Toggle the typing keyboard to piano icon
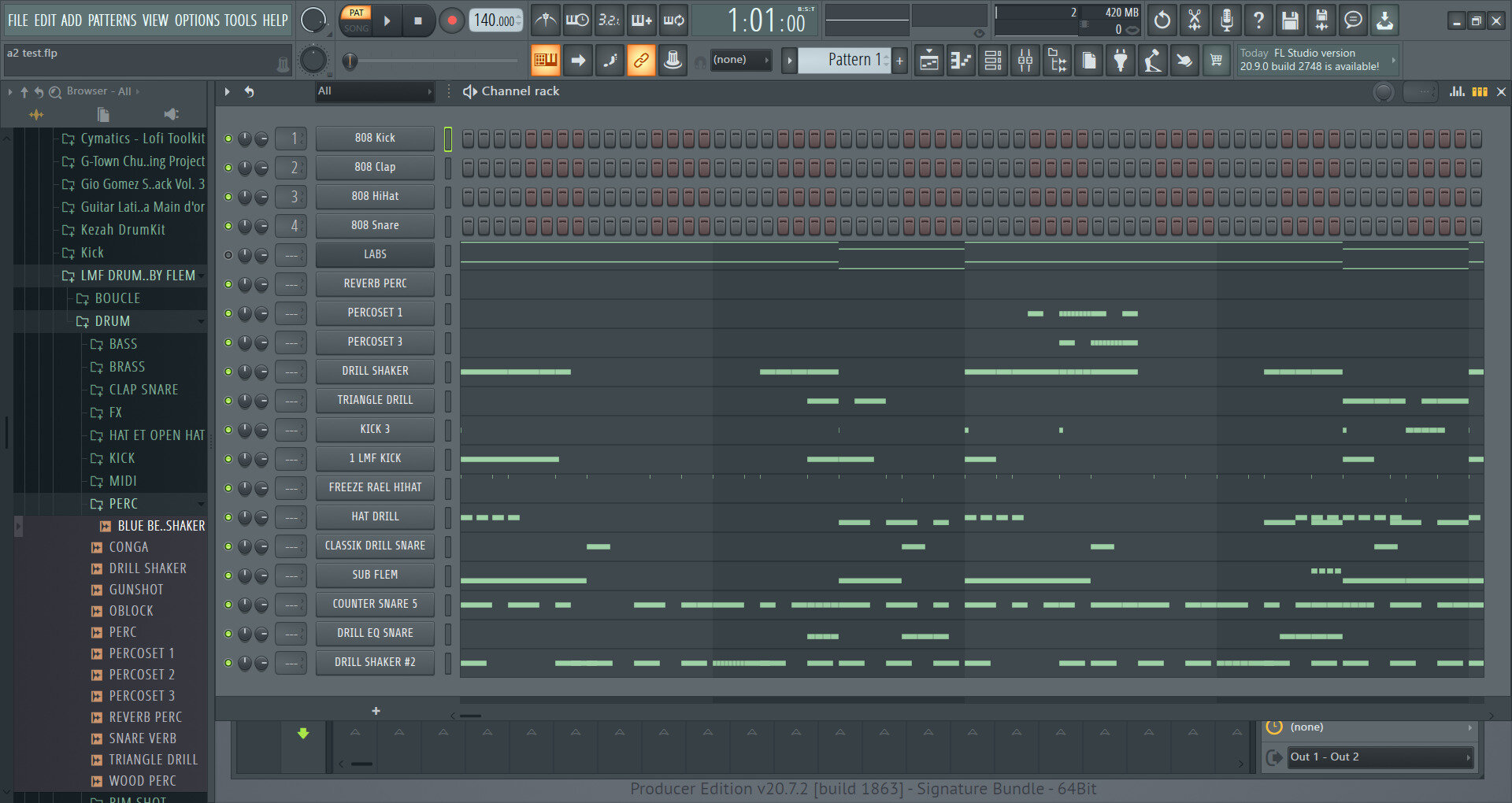Viewport: 1512px width, 803px height. tap(545, 60)
